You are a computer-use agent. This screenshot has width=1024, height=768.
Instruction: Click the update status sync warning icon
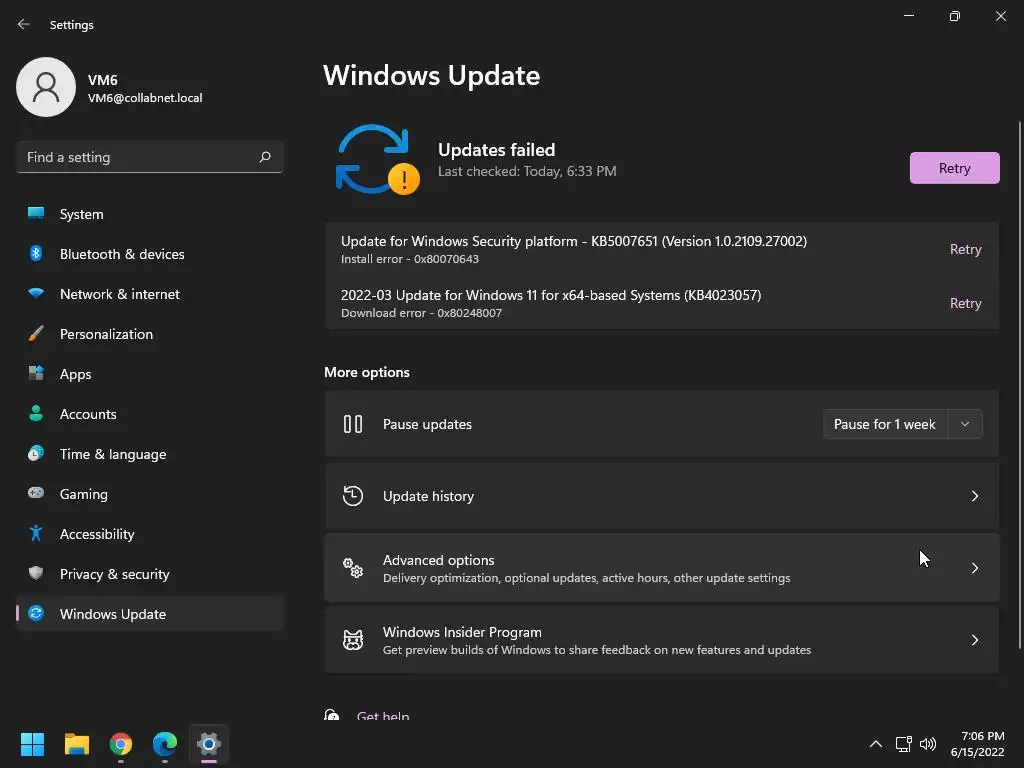(377, 160)
